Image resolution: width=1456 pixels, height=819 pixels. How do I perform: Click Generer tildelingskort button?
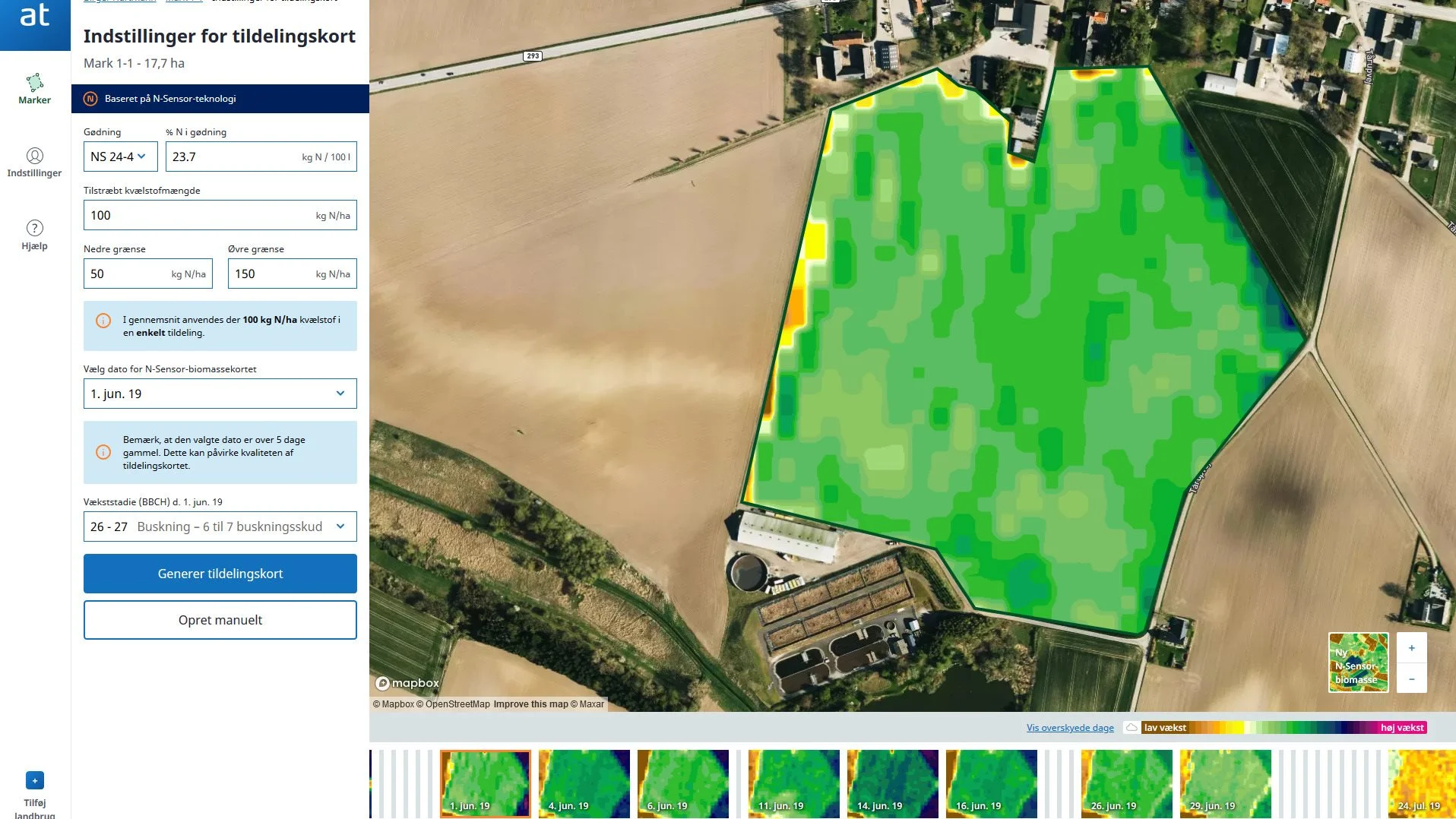point(220,574)
